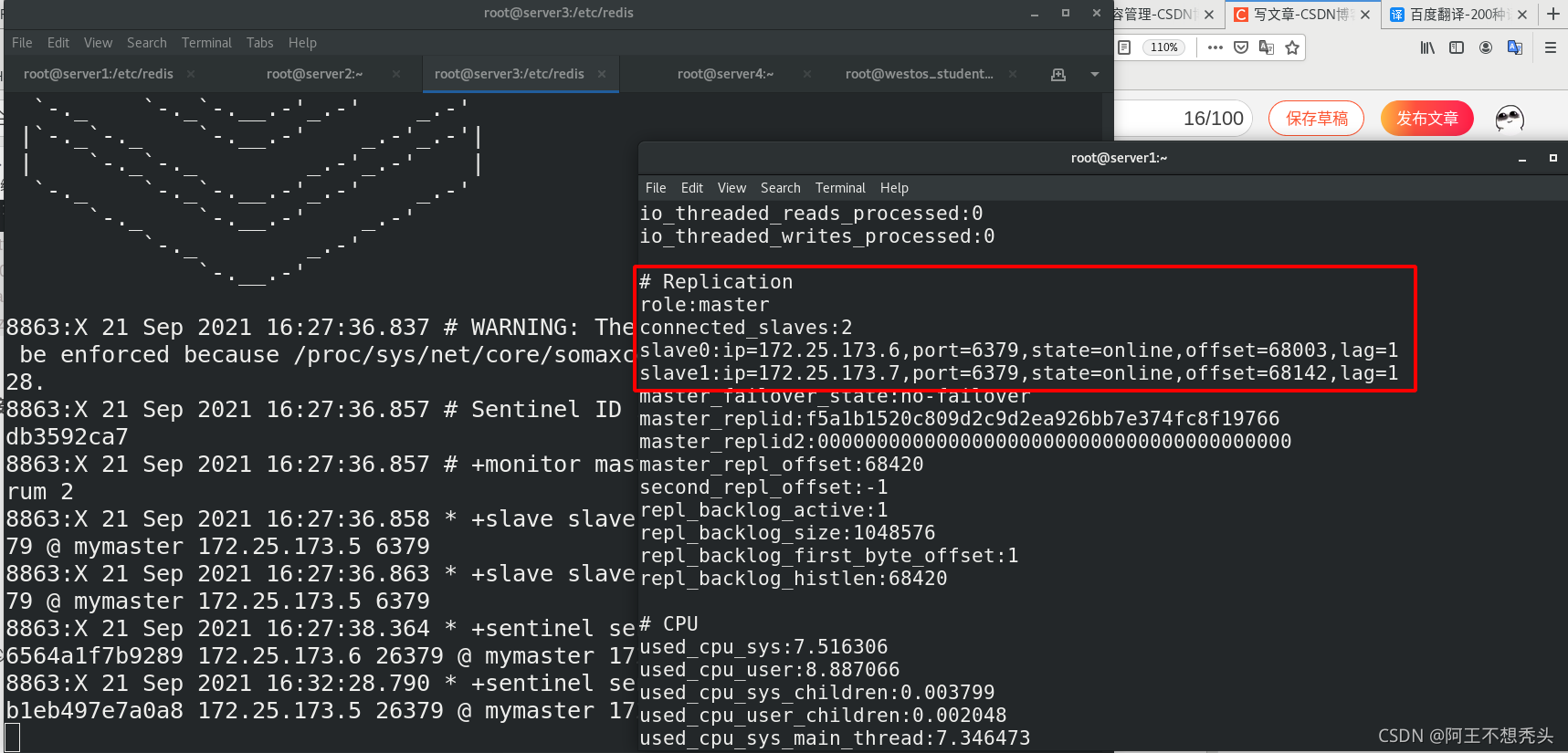Bookmark this page with the star
The height and width of the screenshot is (753, 1568).
[1292, 47]
